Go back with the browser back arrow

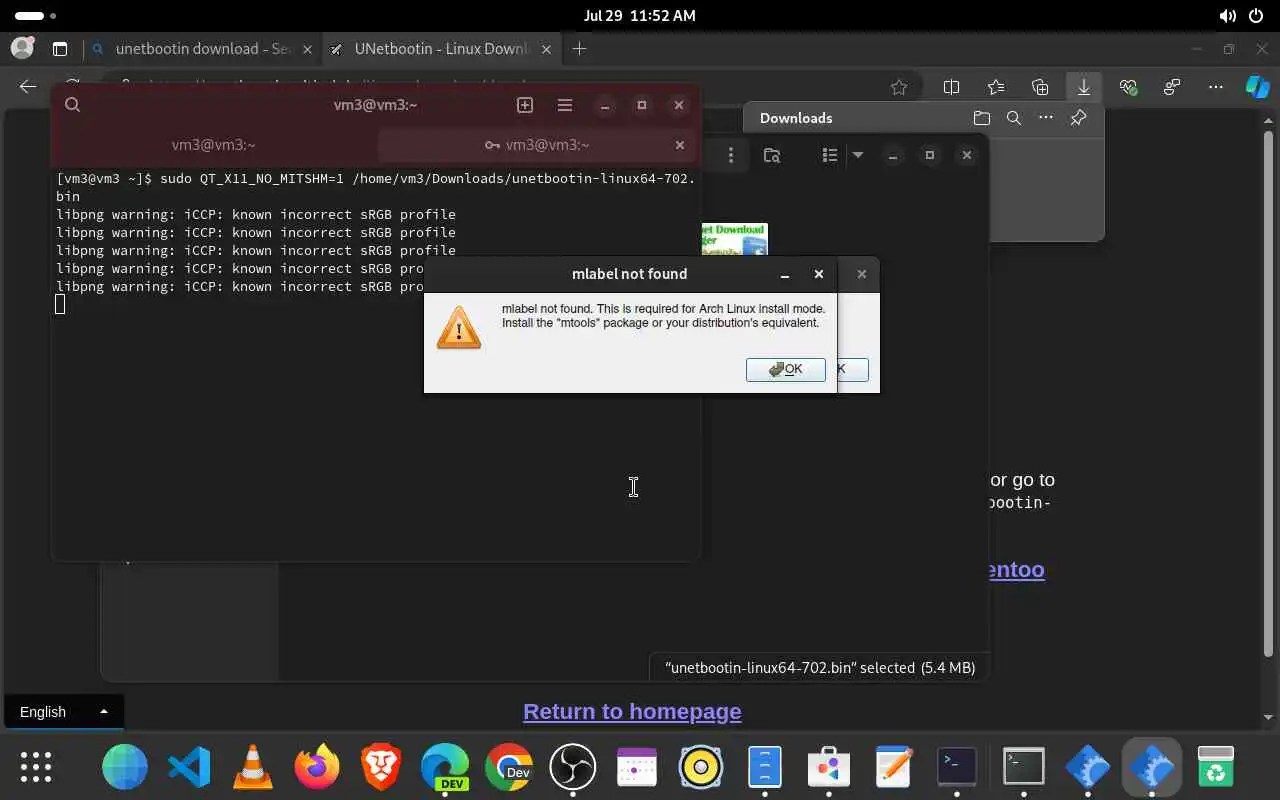point(28,87)
